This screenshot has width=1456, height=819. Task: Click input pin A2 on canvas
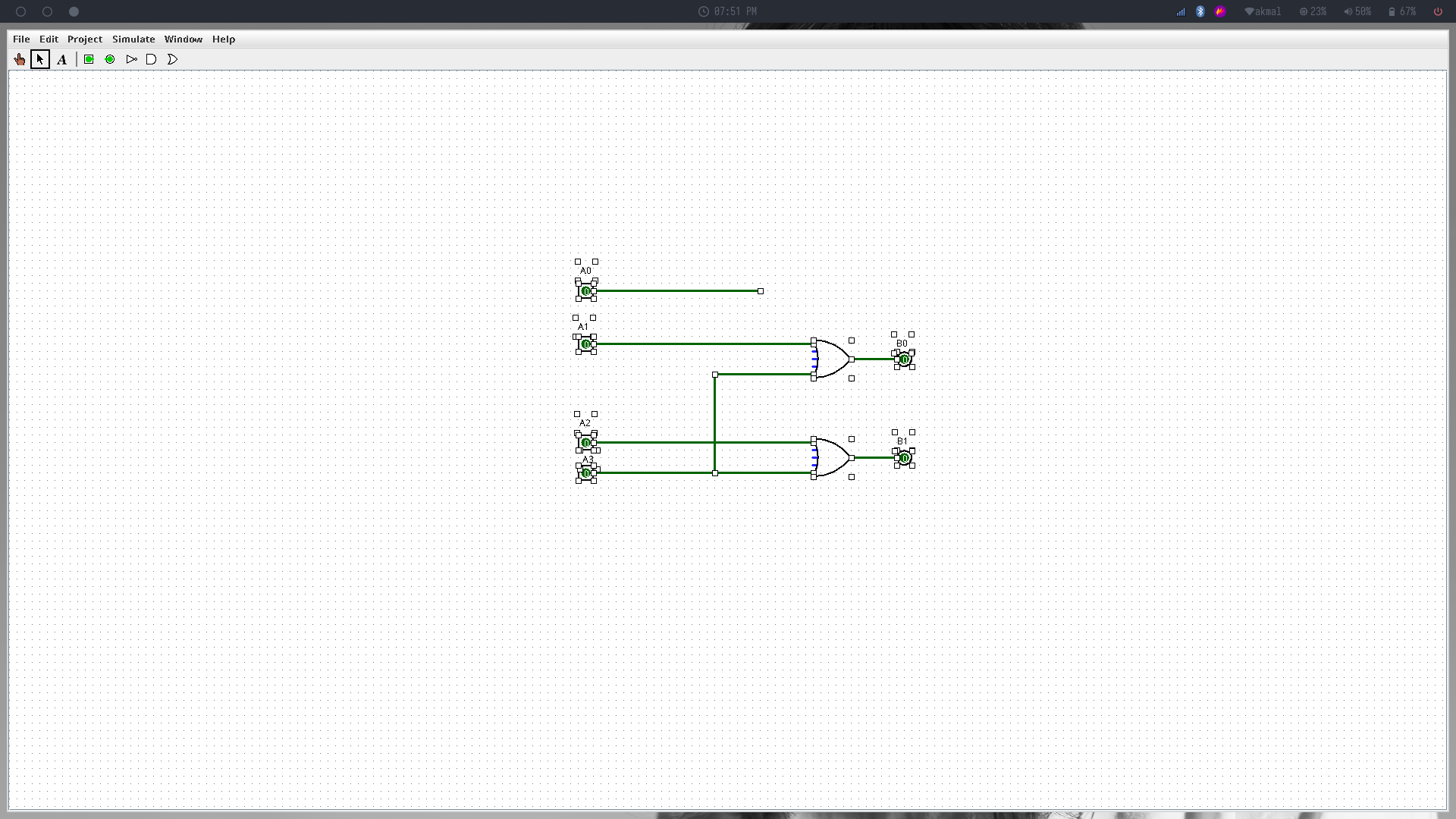pyautogui.click(x=585, y=443)
